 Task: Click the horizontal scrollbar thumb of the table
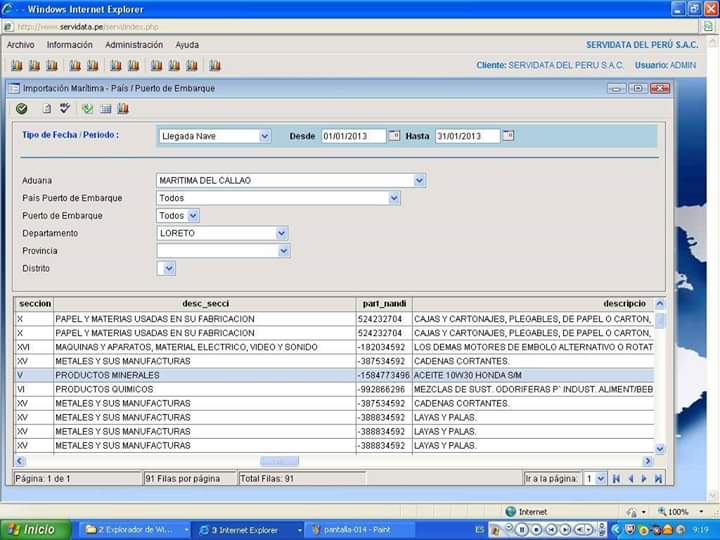pyautogui.click(x=279, y=461)
